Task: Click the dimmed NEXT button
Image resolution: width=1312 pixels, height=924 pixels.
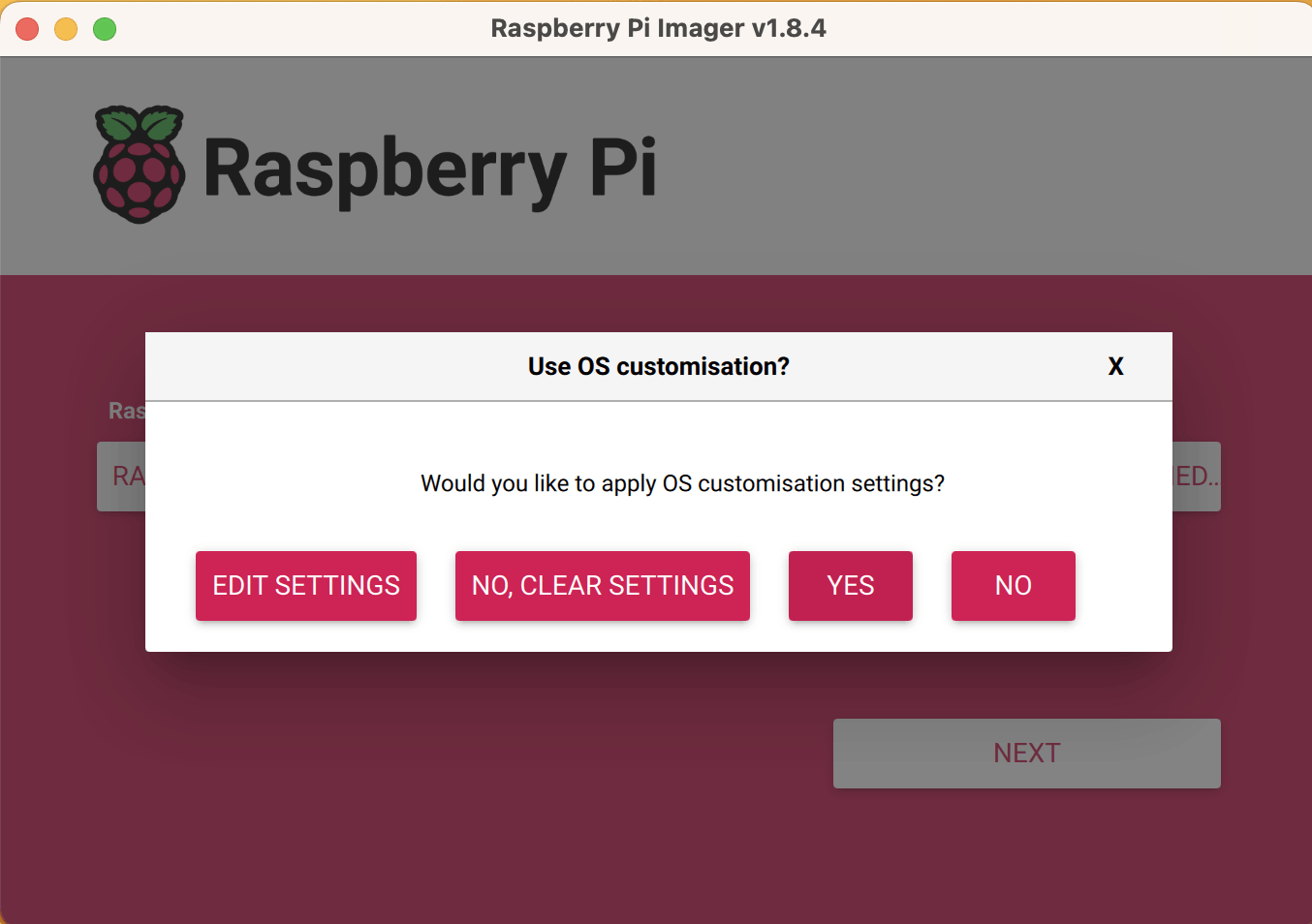Action: point(1027,754)
